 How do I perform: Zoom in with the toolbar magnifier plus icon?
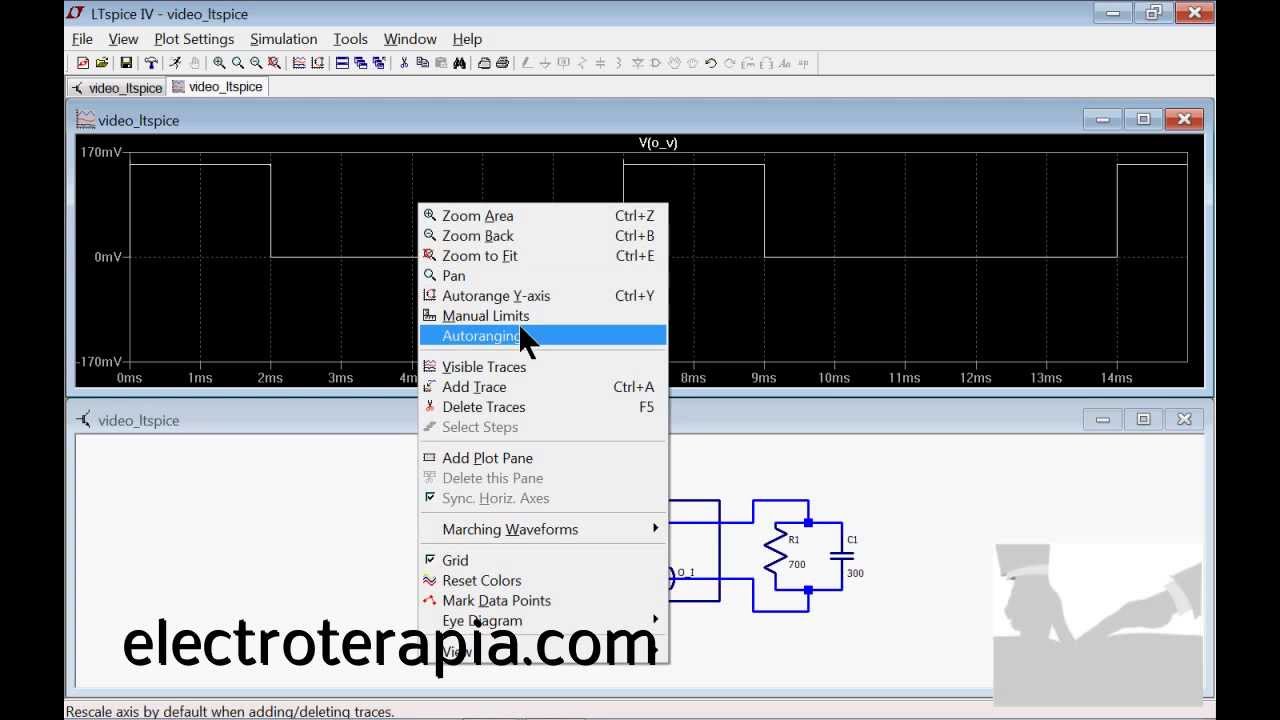(219, 63)
